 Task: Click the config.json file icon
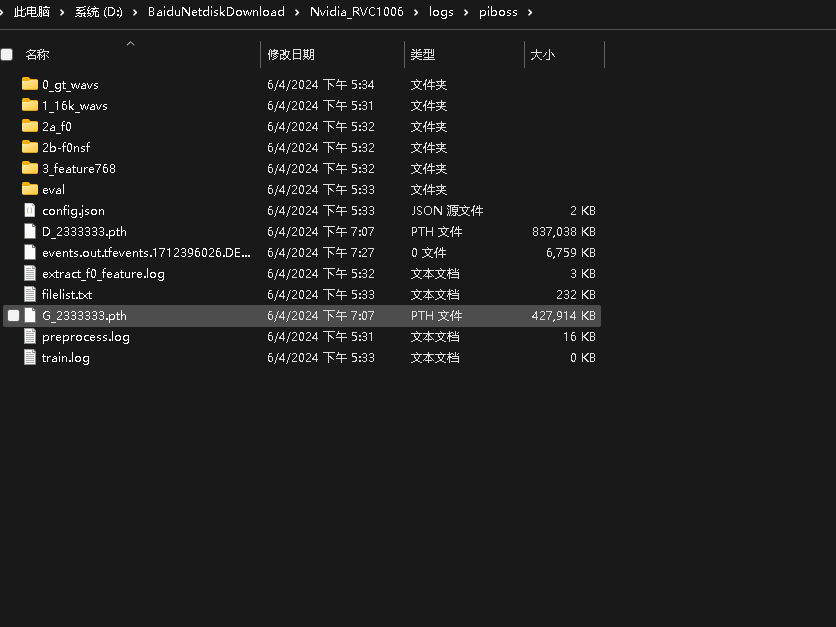point(30,210)
